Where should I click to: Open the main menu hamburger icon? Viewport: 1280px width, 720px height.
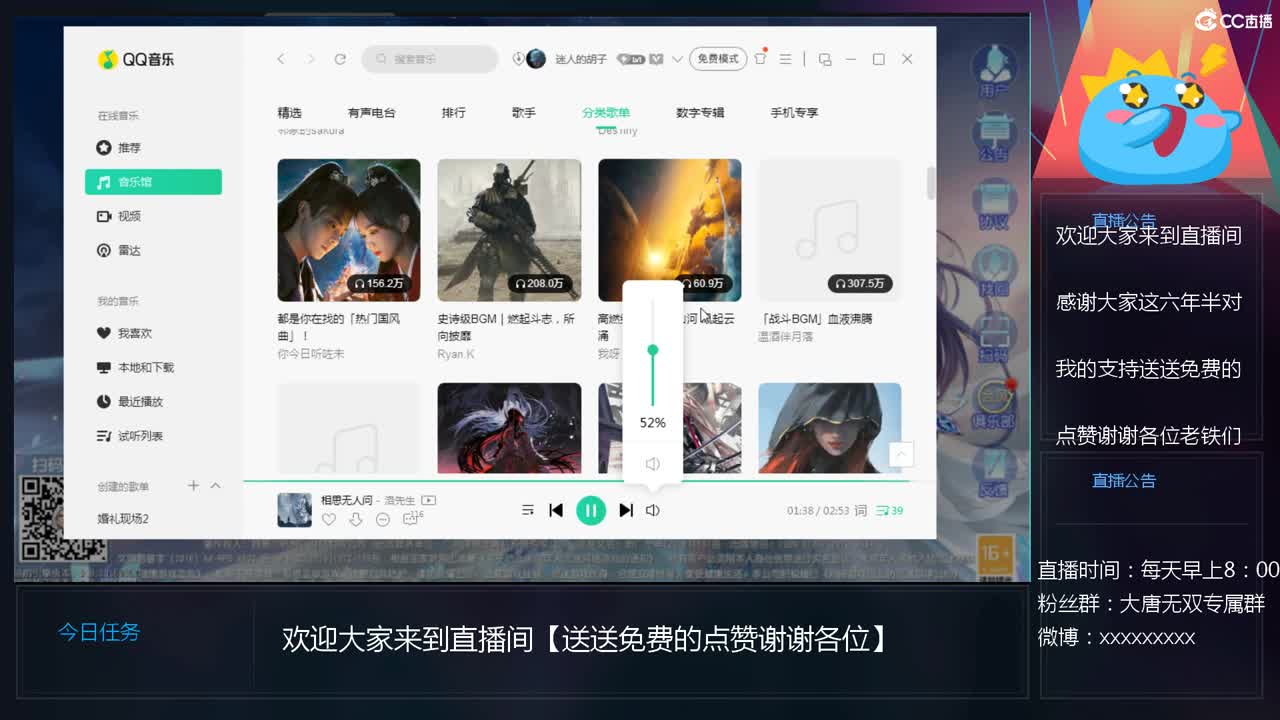point(786,60)
